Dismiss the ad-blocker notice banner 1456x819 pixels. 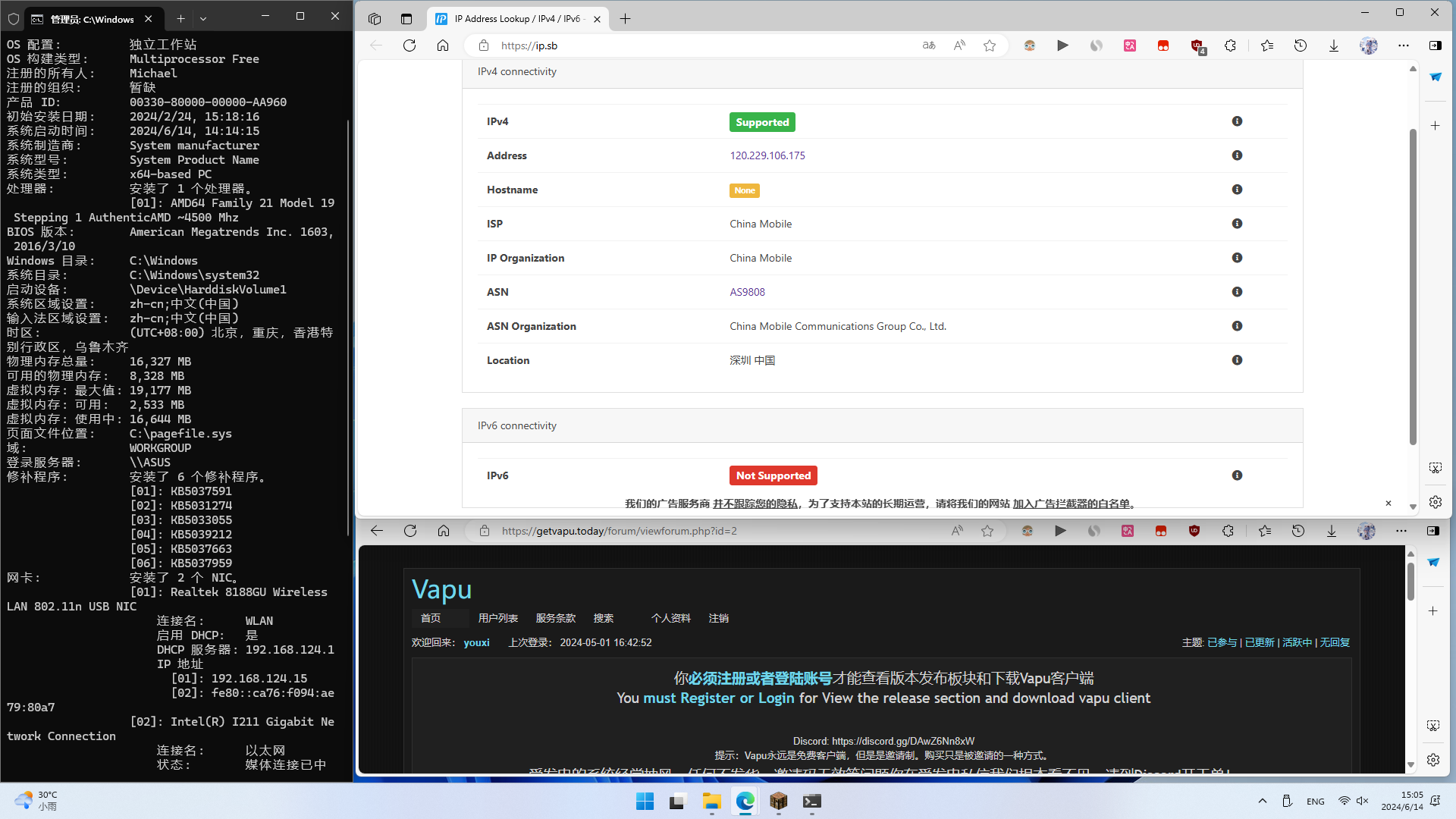tap(1389, 504)
